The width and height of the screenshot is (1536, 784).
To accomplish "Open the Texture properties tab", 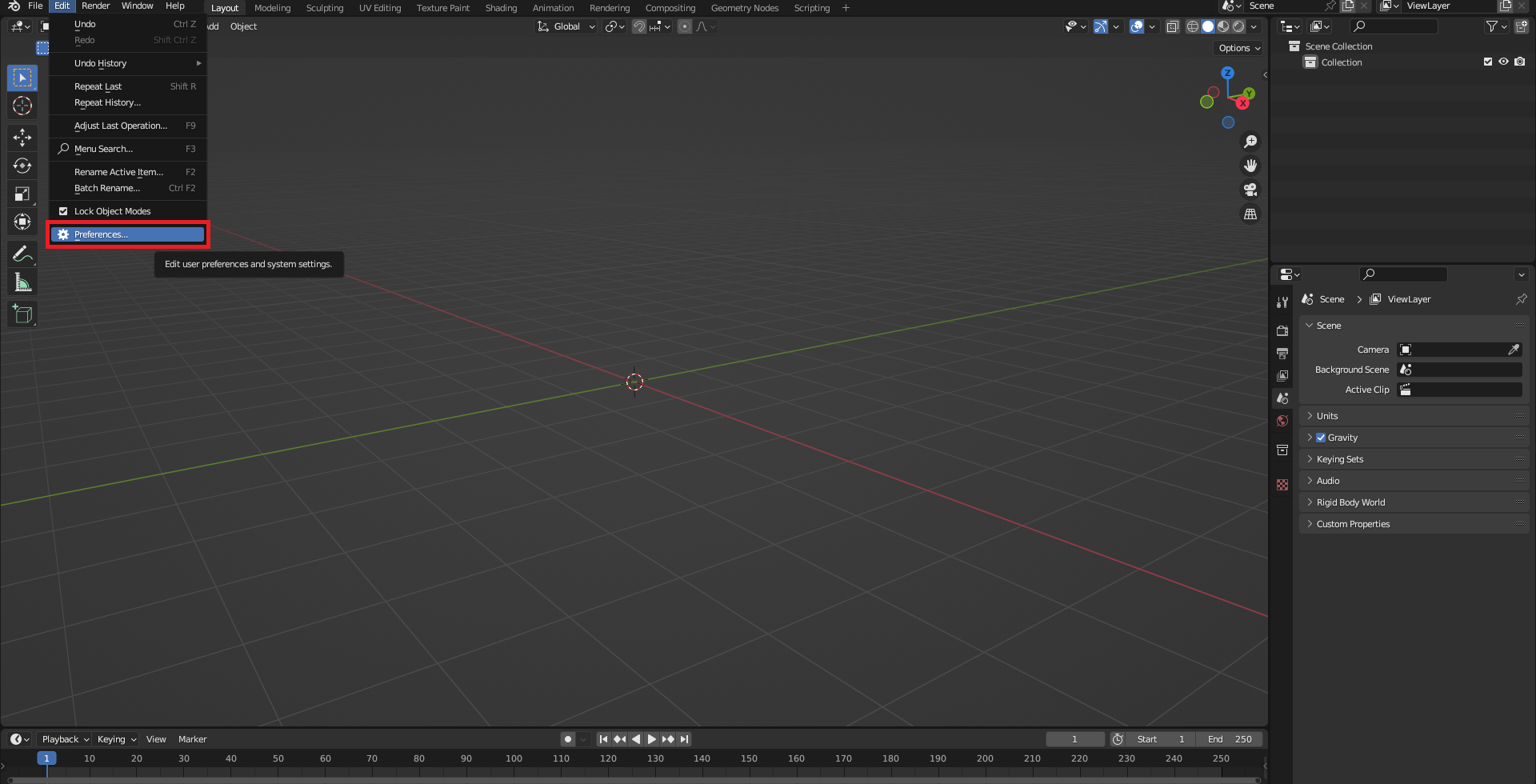I will tap(1282, 485).
